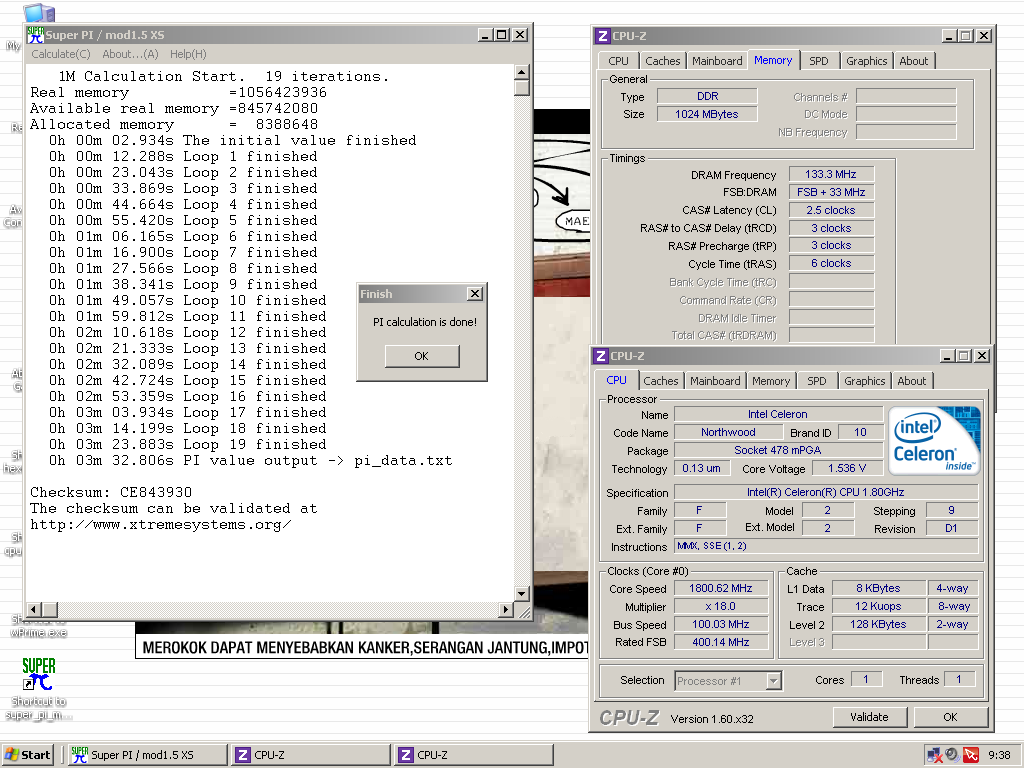Click the Validate button in CPU-Z

point(869,717)
